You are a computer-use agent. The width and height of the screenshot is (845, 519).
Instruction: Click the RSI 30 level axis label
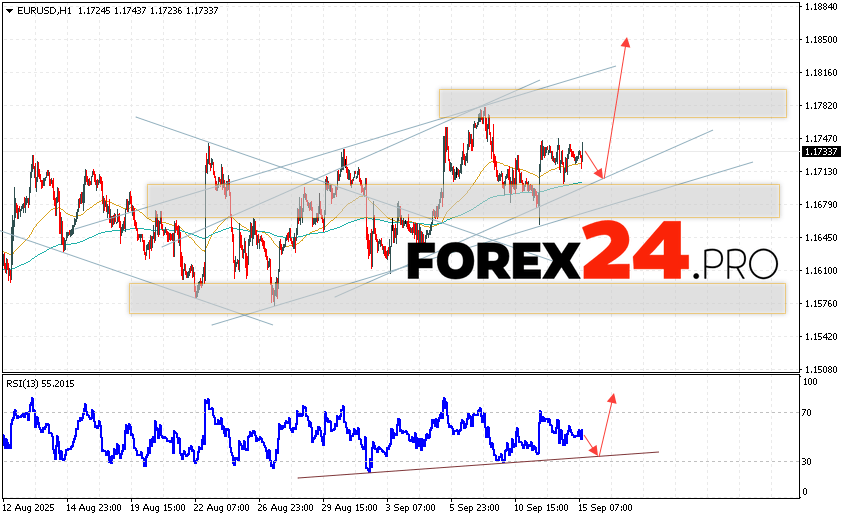[x=807, y=461]
